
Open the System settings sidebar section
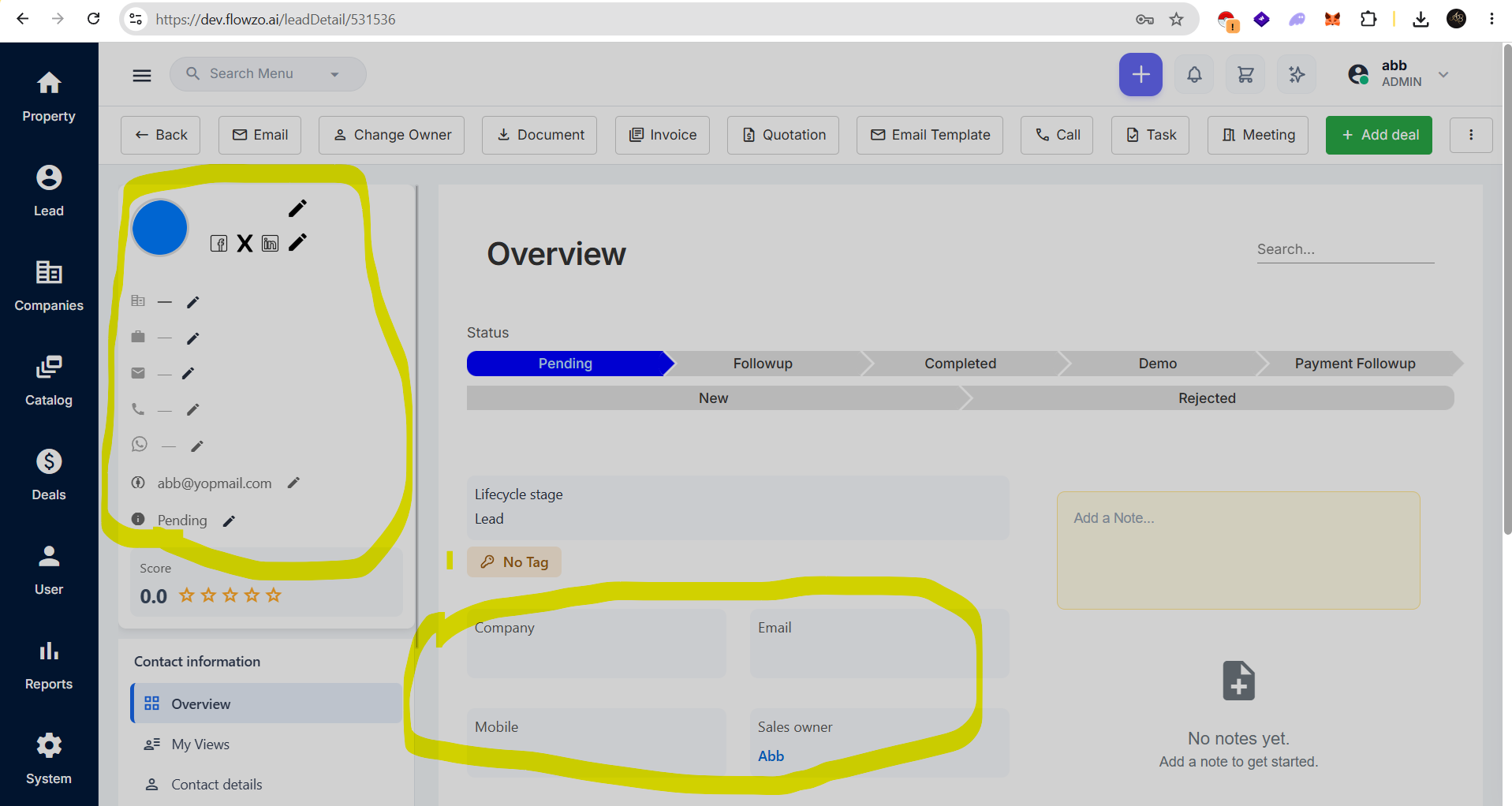49,759
